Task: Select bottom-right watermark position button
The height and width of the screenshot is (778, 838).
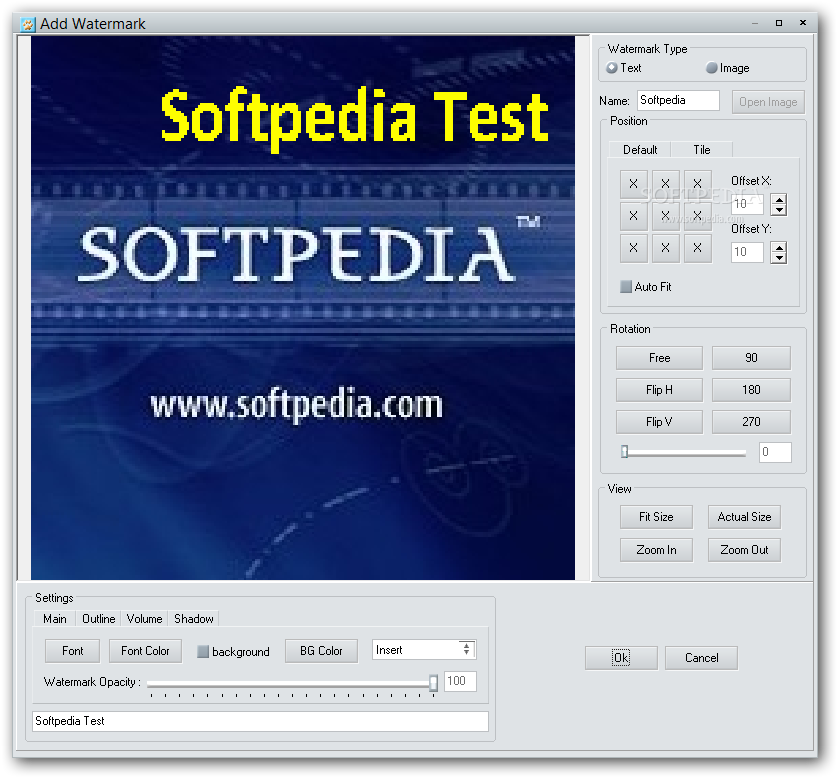Action: pos(697,248)
